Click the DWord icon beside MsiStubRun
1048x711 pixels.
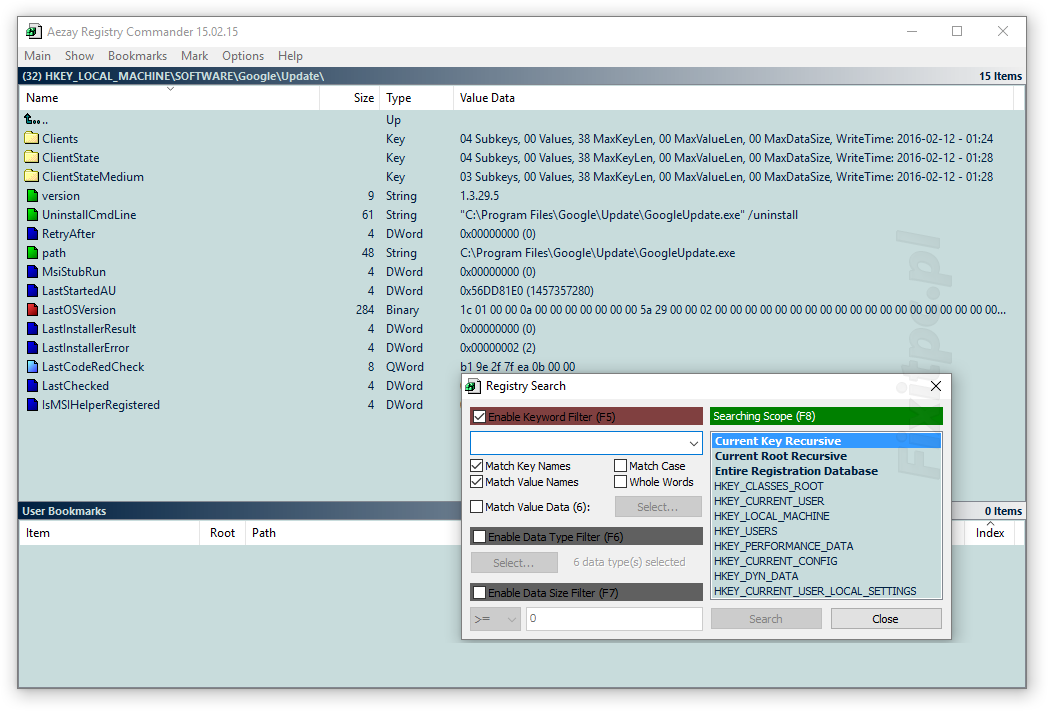(x=32, y=272)
